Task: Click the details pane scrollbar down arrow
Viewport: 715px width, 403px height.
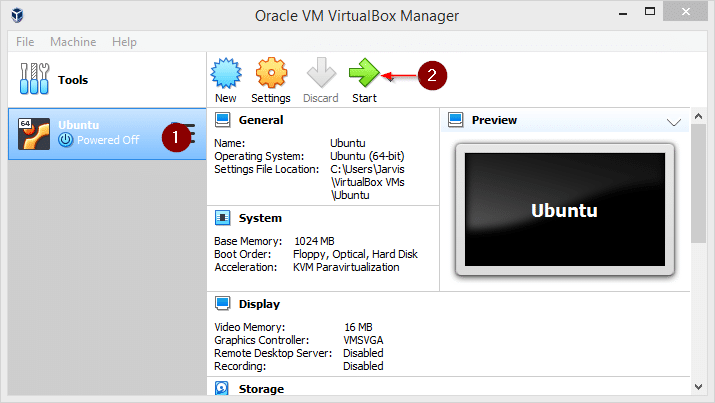Action: coord(697,387)
